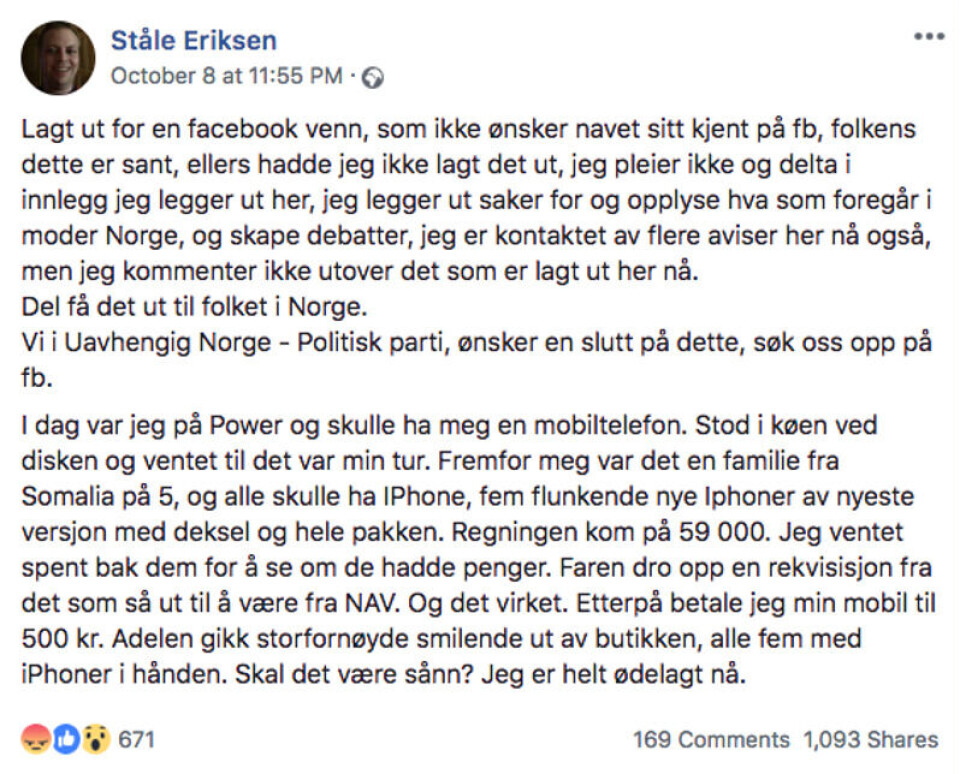
Task: Open Ståle Eriksen's profile picture
Action: pyautogui.click(x=58, y=58)
